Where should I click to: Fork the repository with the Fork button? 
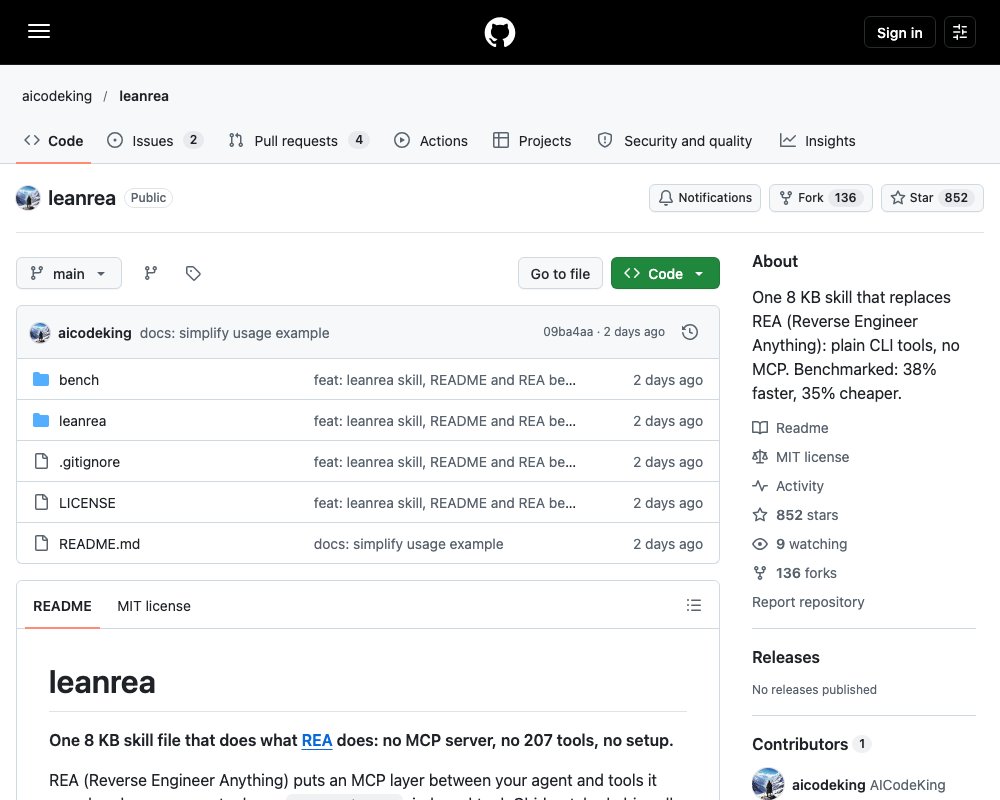[820, 198]
